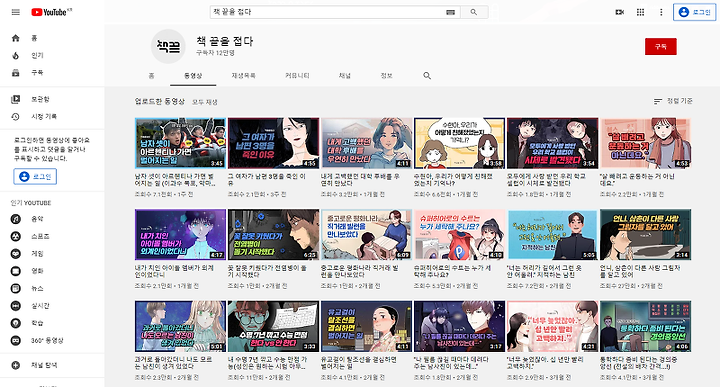
Task: Select the Videos (동영상) tab
Action: pyautogui.click(x=193, y=76)
